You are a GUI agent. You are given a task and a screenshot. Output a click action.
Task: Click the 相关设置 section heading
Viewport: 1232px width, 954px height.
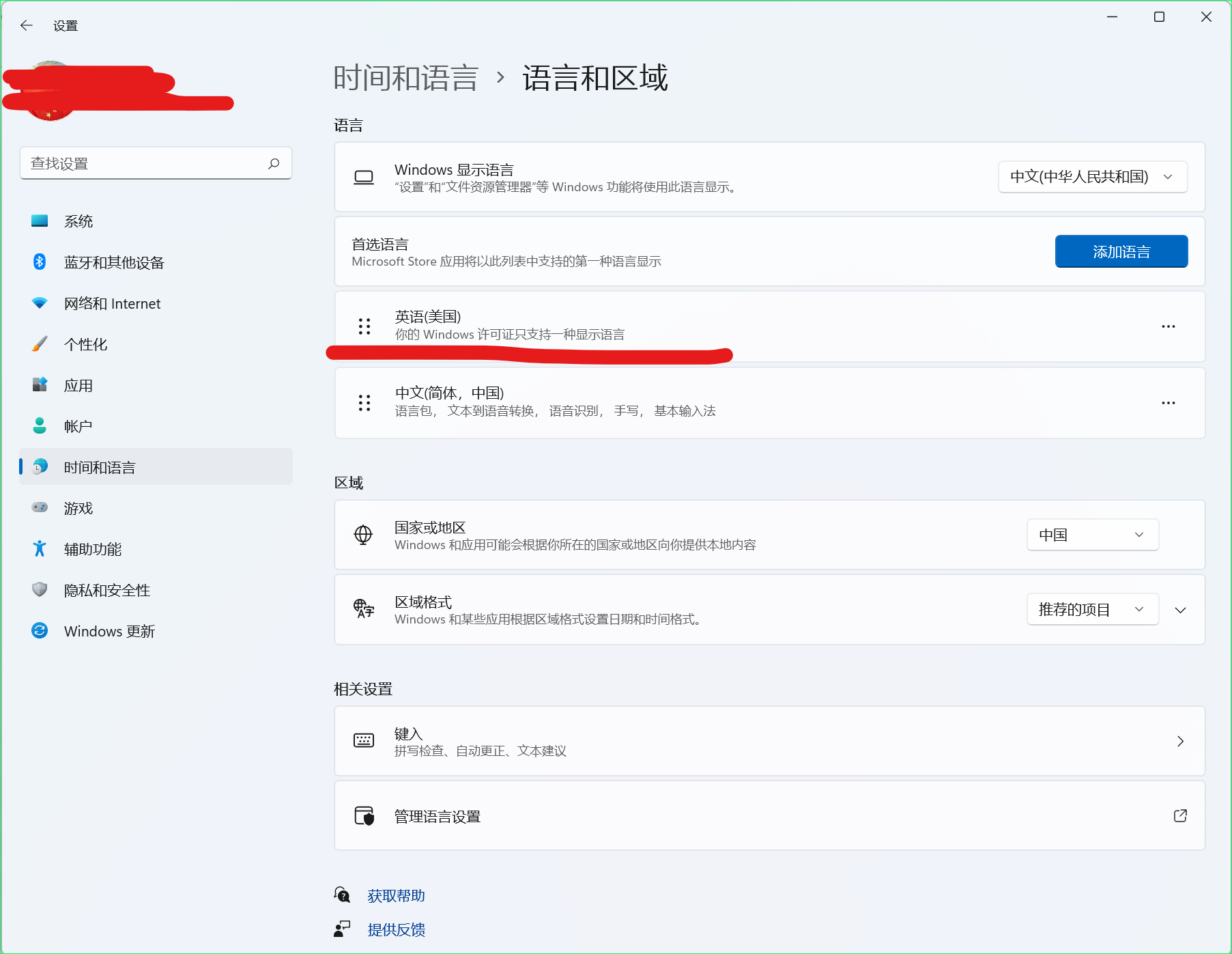click(x=363, y=689)
